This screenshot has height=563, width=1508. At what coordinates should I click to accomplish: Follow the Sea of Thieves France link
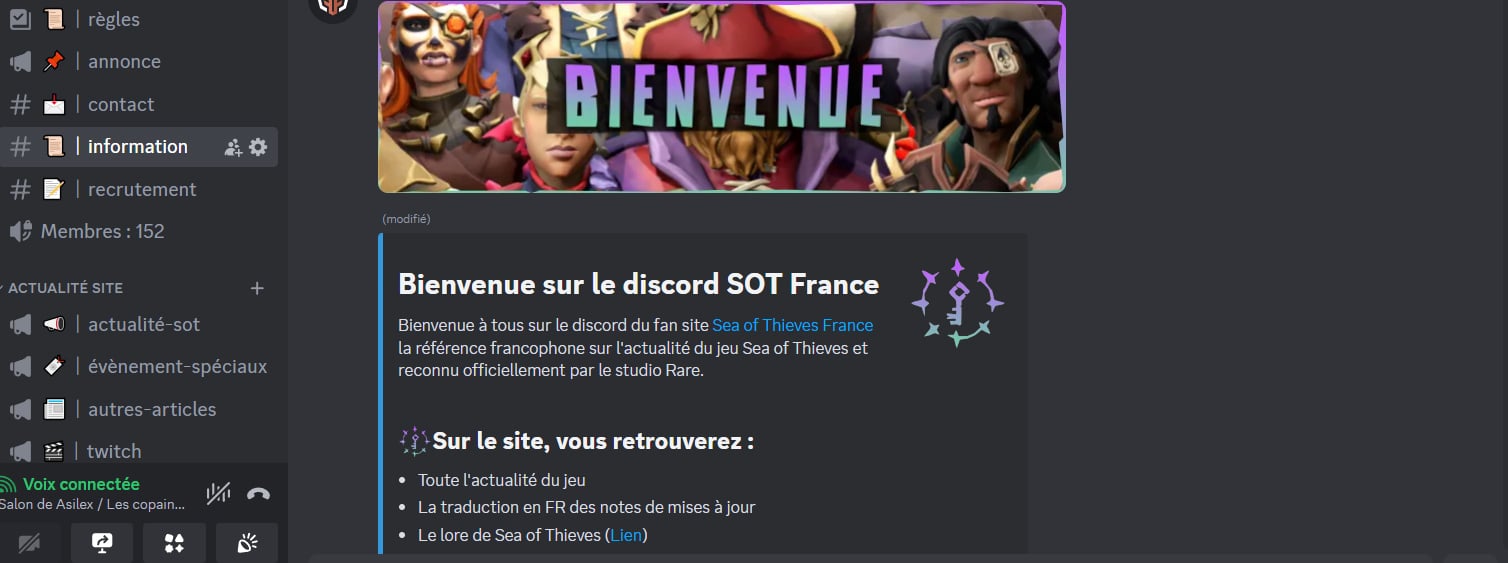[x=792, y=325]
